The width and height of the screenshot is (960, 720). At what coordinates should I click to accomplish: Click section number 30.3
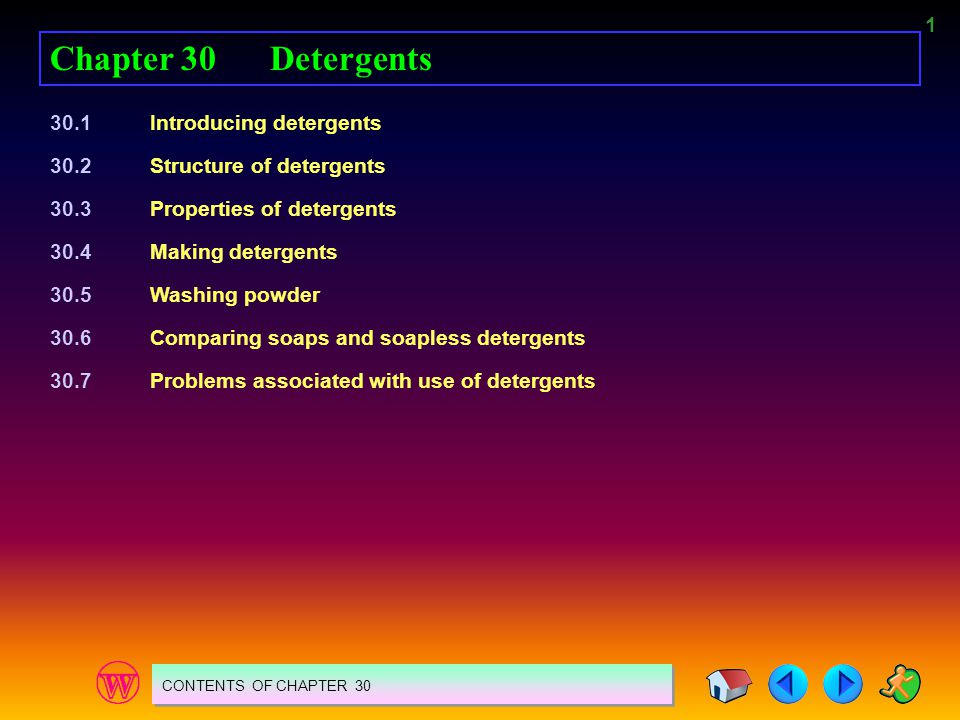click(70, 209)
